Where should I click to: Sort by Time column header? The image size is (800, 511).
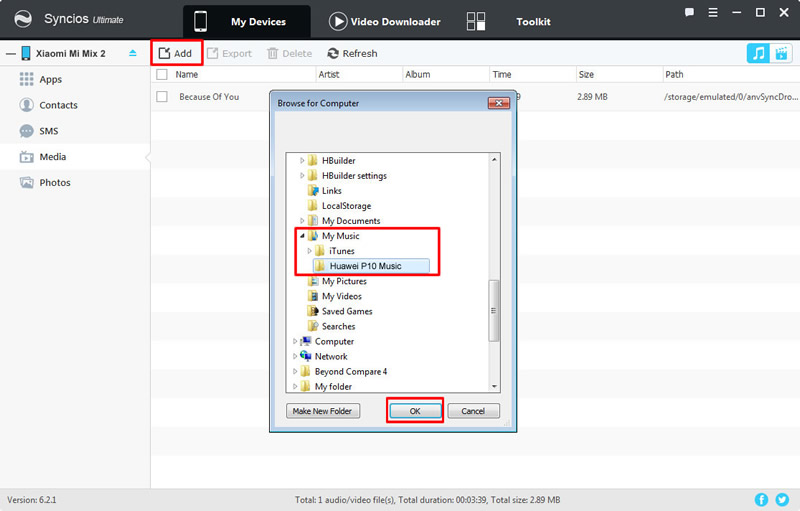(502, 74)
